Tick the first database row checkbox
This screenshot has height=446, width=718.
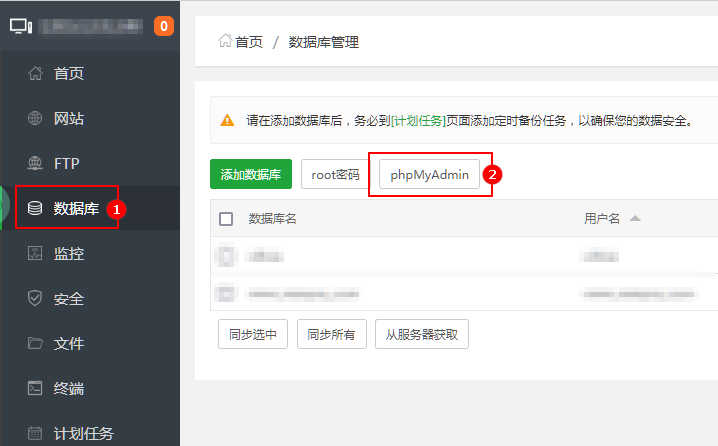click(226, 256)
